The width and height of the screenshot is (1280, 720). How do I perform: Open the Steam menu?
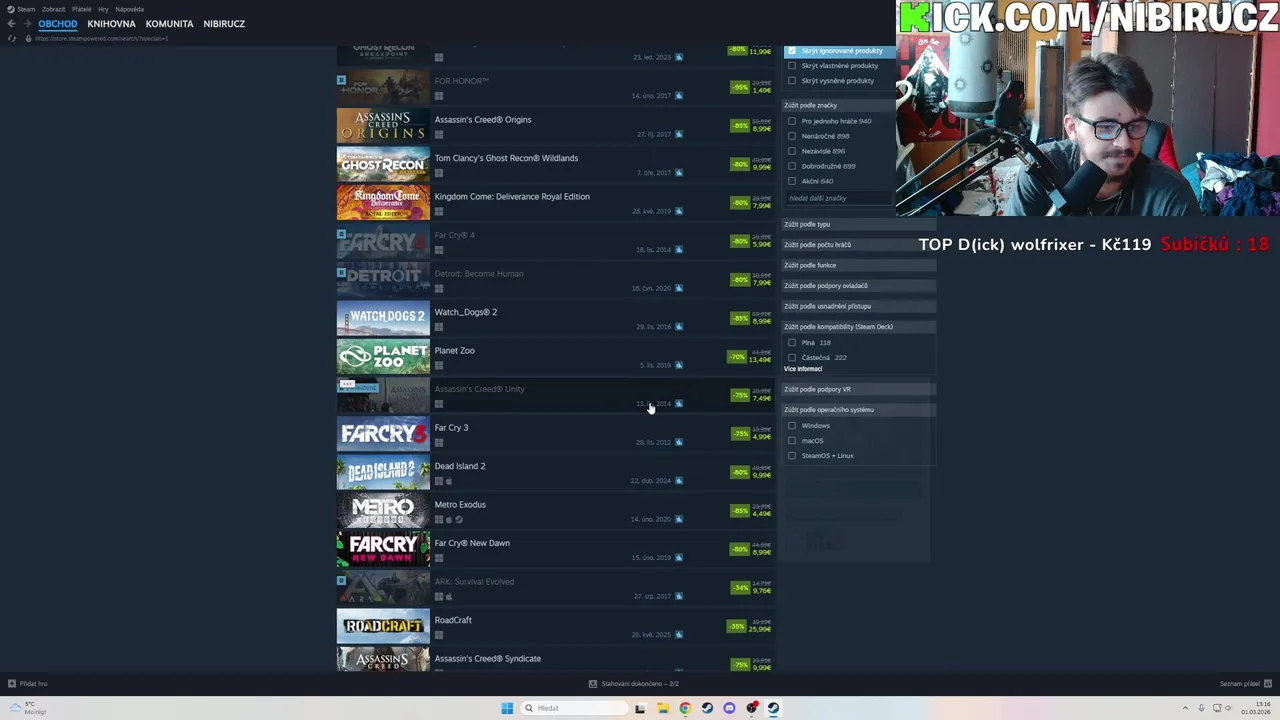pos(26,9)
